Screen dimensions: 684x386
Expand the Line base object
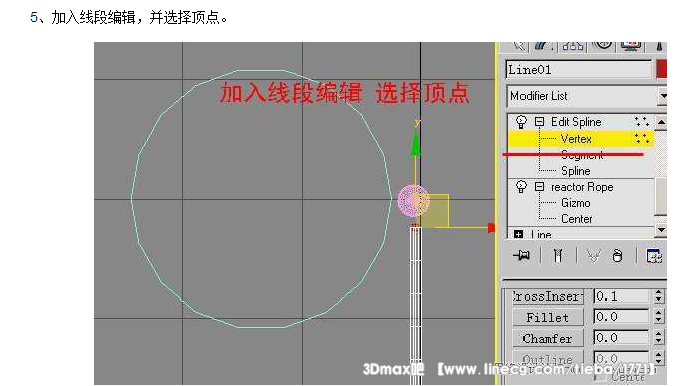(518, 234)
